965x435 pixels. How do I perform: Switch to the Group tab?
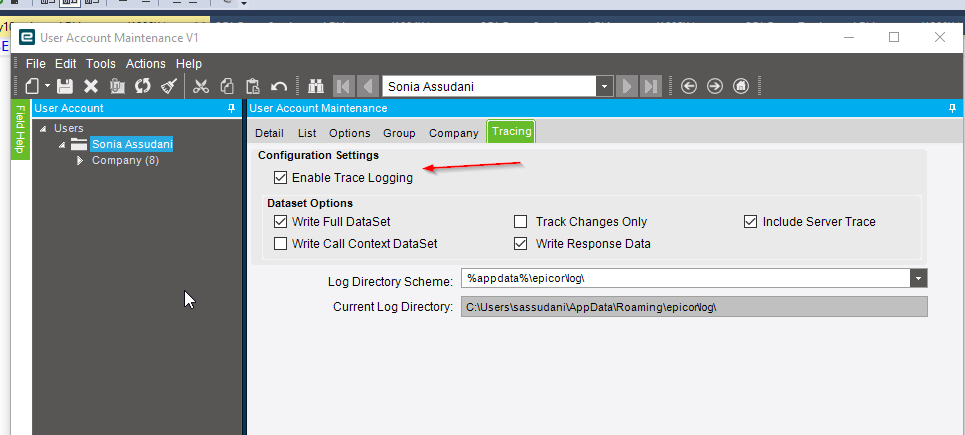399,133
